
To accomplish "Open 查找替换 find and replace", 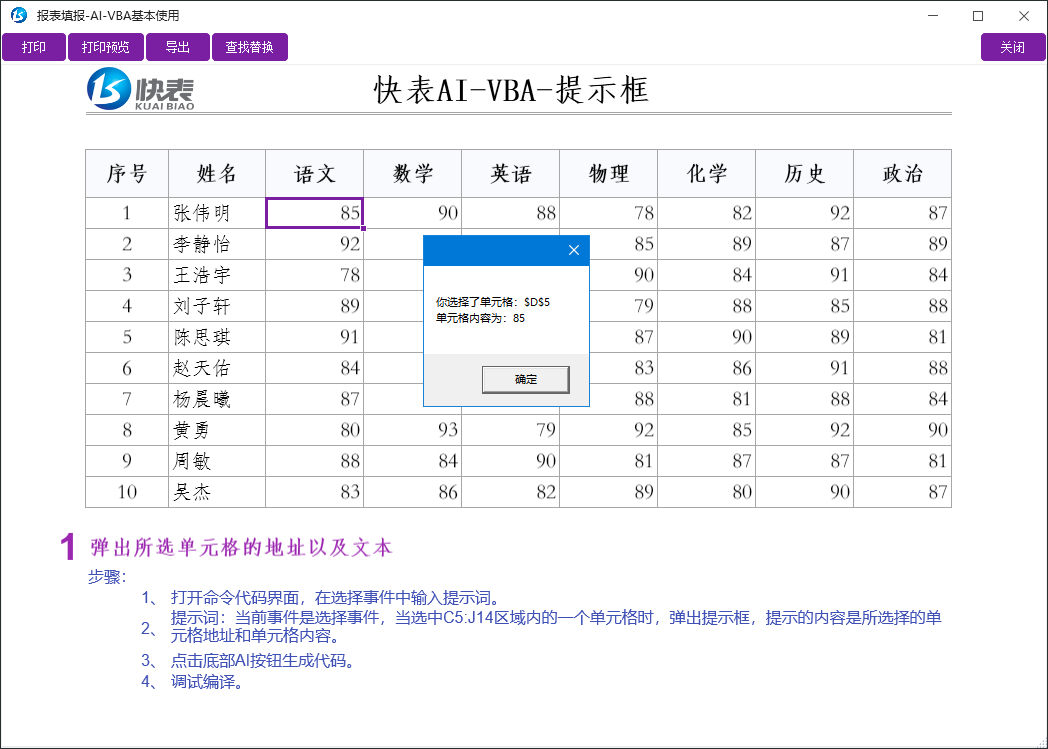I will (250, 47).
